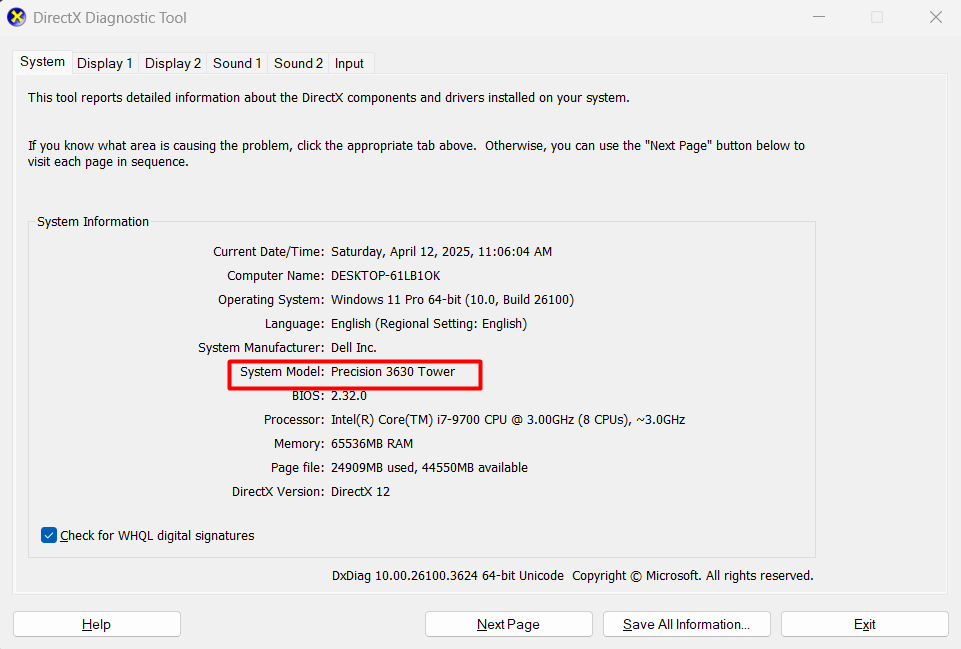Close the DirectX Diagnostic Tool window

point(935,17)
